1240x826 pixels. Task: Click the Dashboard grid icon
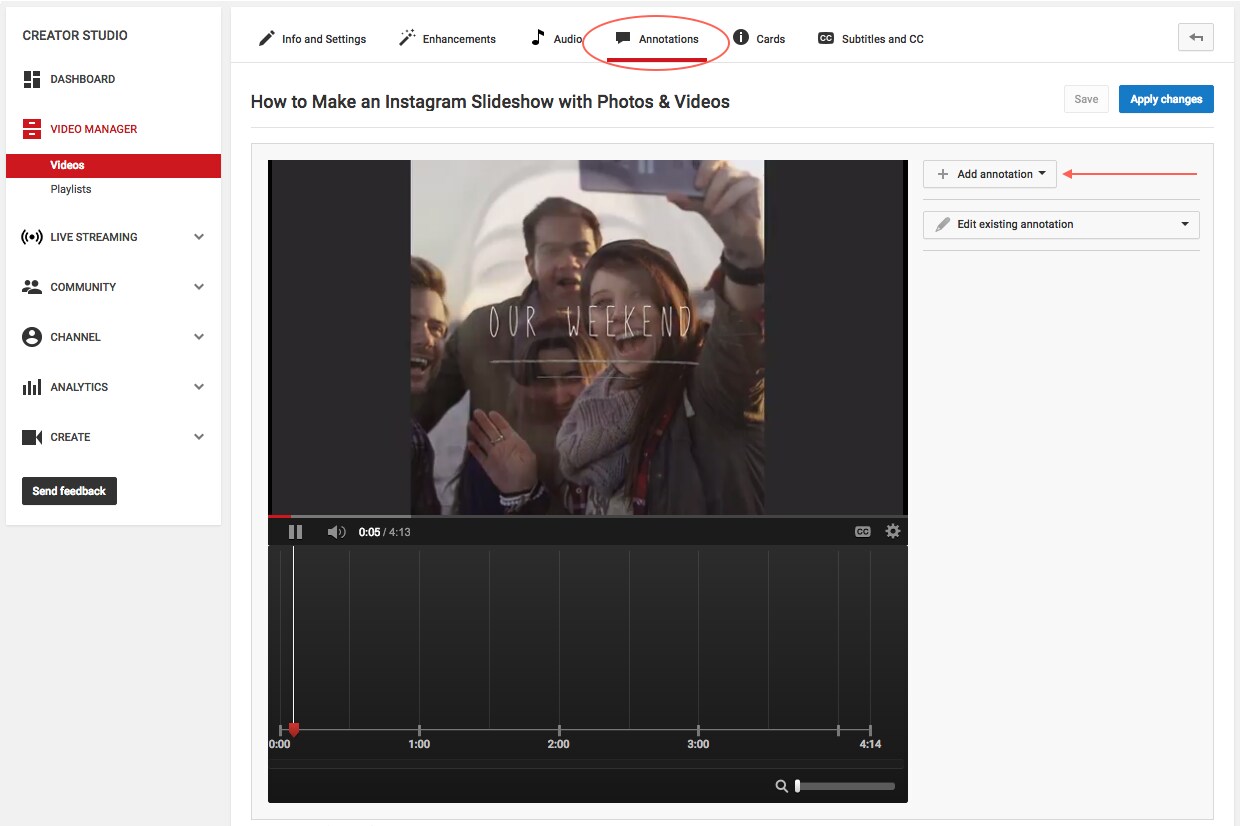pos(32,79)
